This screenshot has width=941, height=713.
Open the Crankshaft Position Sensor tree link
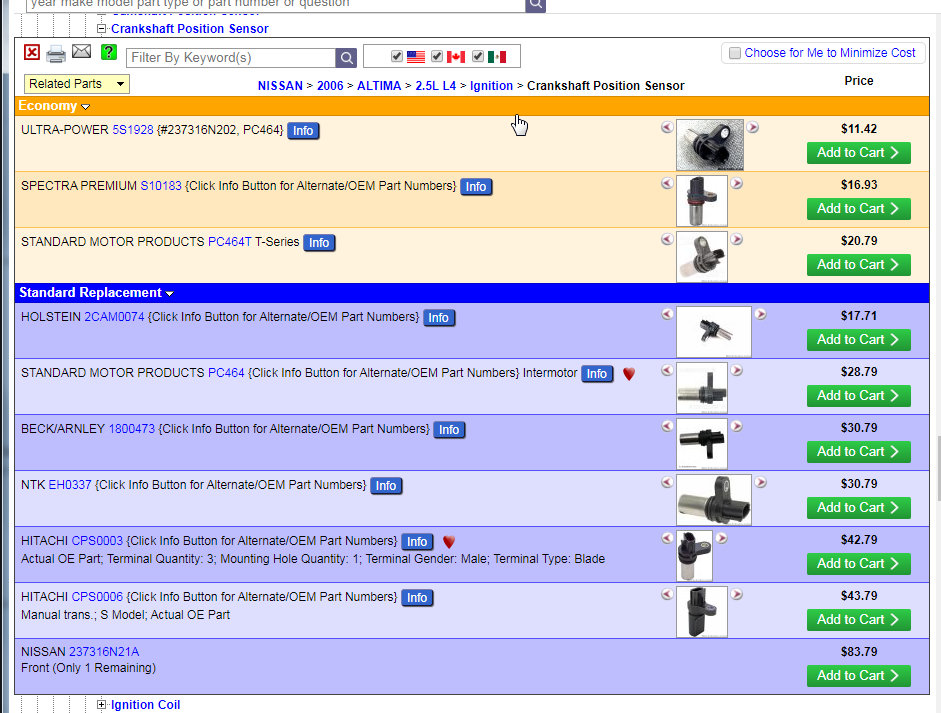point(190,29)
